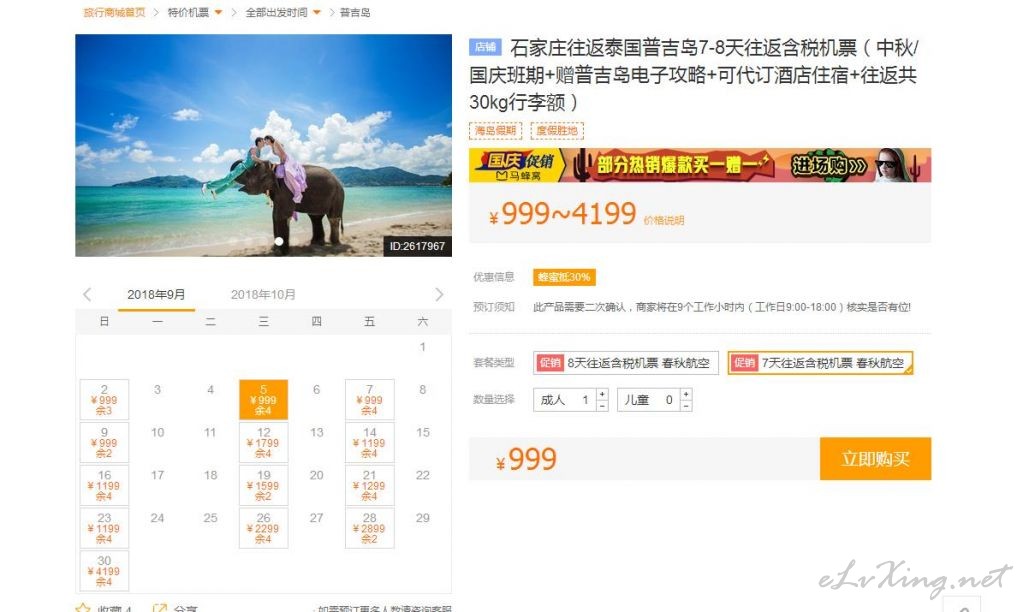Click the 国庆促销 promotion banner
1023x612 pixels.
pos(699,165)
